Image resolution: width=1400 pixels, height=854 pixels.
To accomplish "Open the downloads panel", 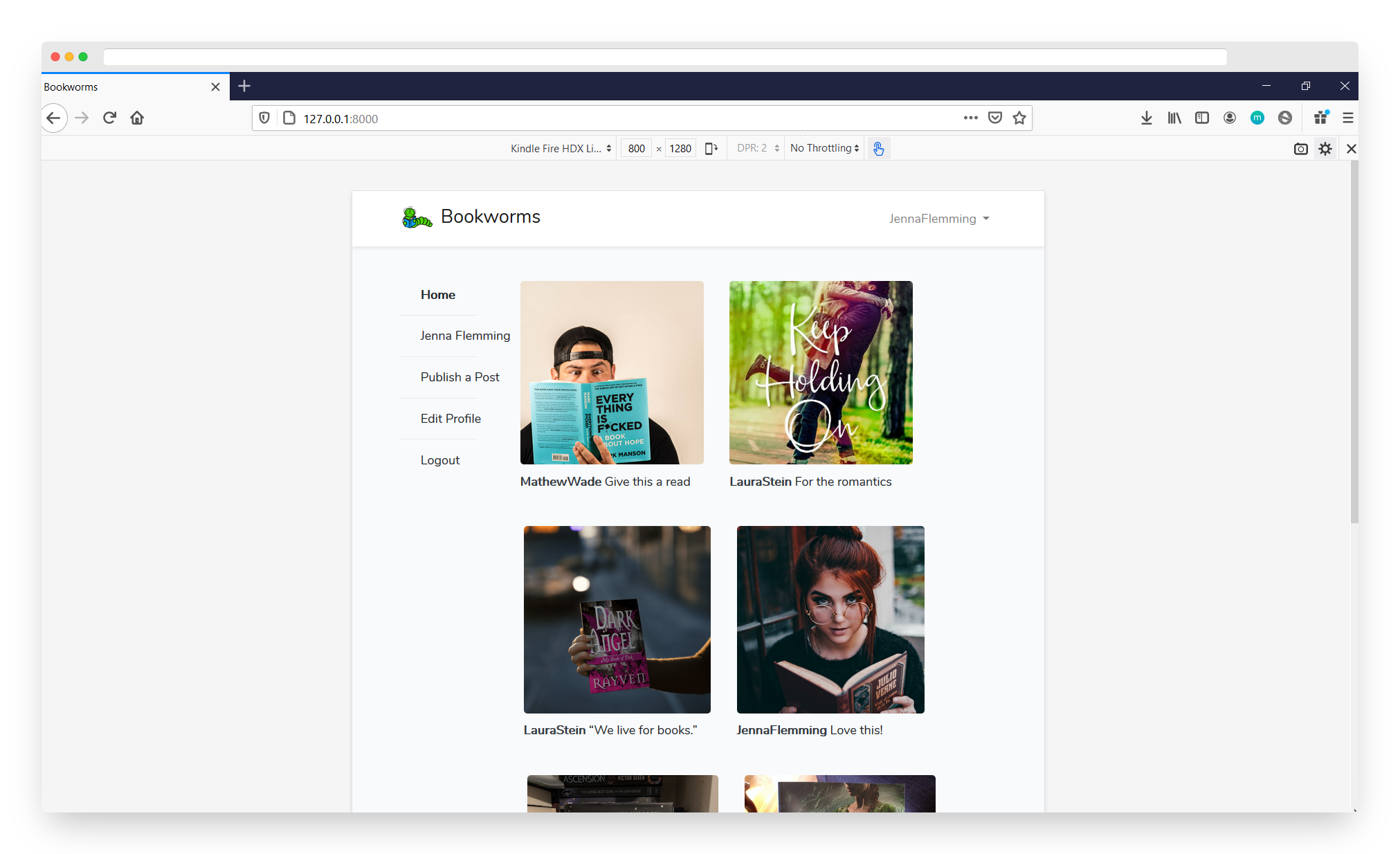I will pos(1146,118).
